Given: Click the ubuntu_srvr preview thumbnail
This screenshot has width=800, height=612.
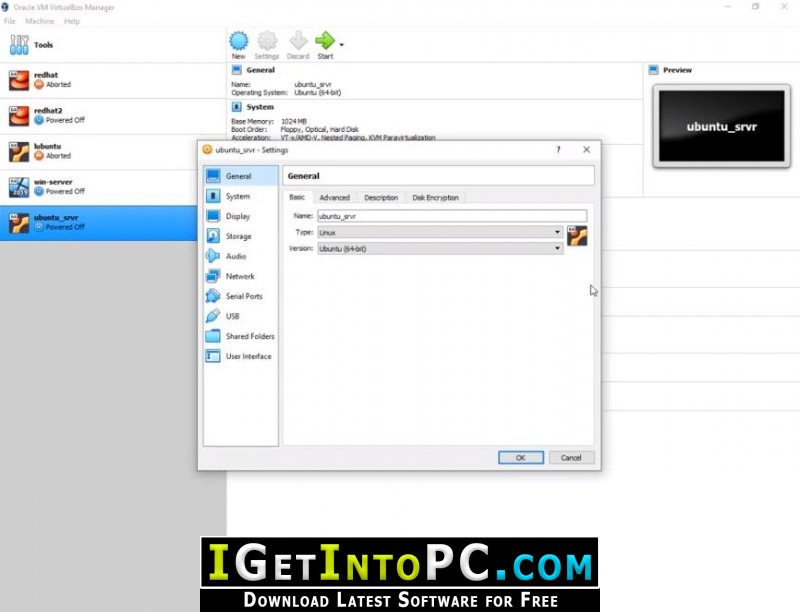Looking at the screenshot, I should pyautogui.click(x=721, y=126).
